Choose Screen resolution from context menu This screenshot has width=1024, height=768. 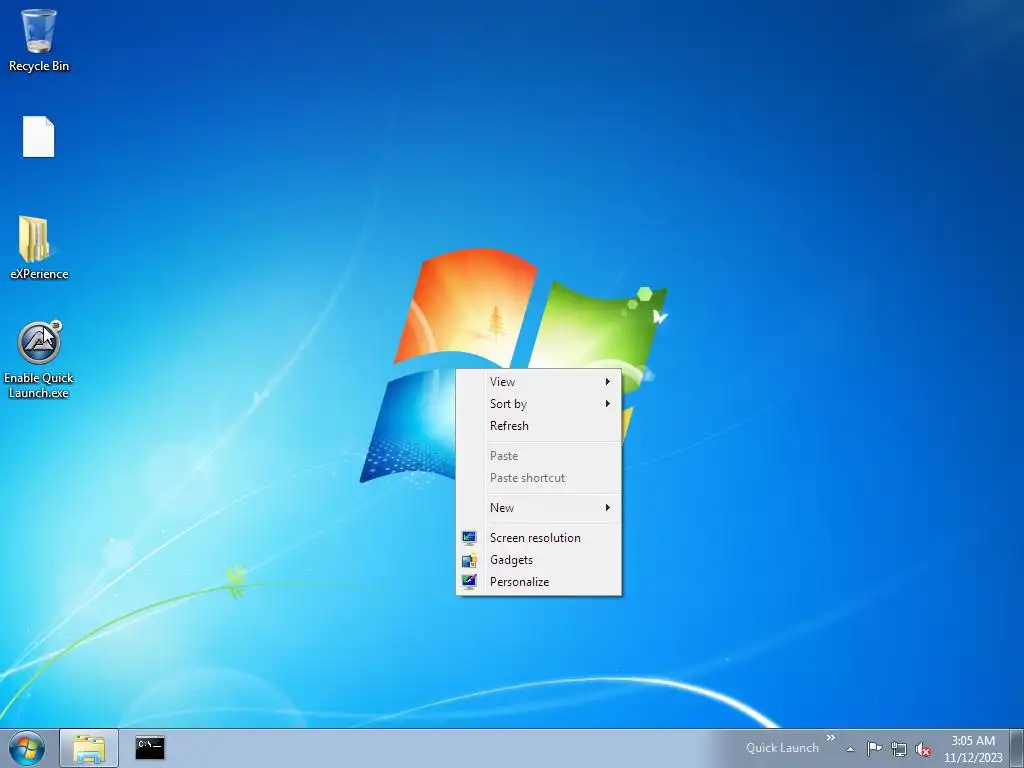click(539, 537)
